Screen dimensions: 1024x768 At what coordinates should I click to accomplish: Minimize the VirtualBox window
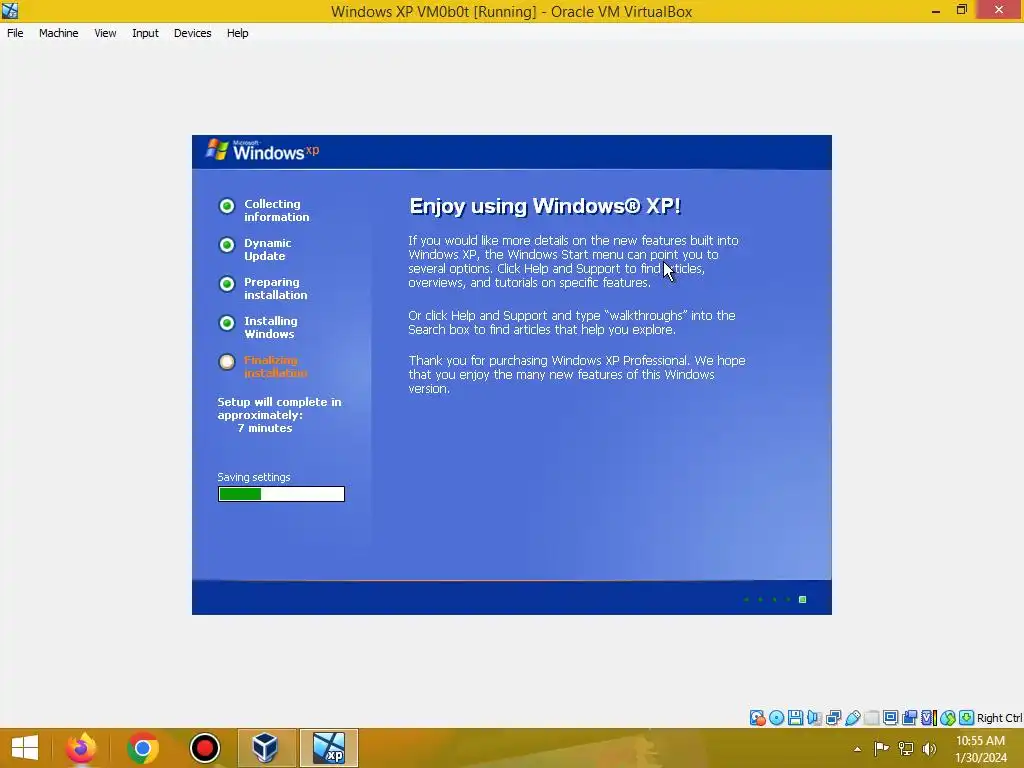[936, 10]
